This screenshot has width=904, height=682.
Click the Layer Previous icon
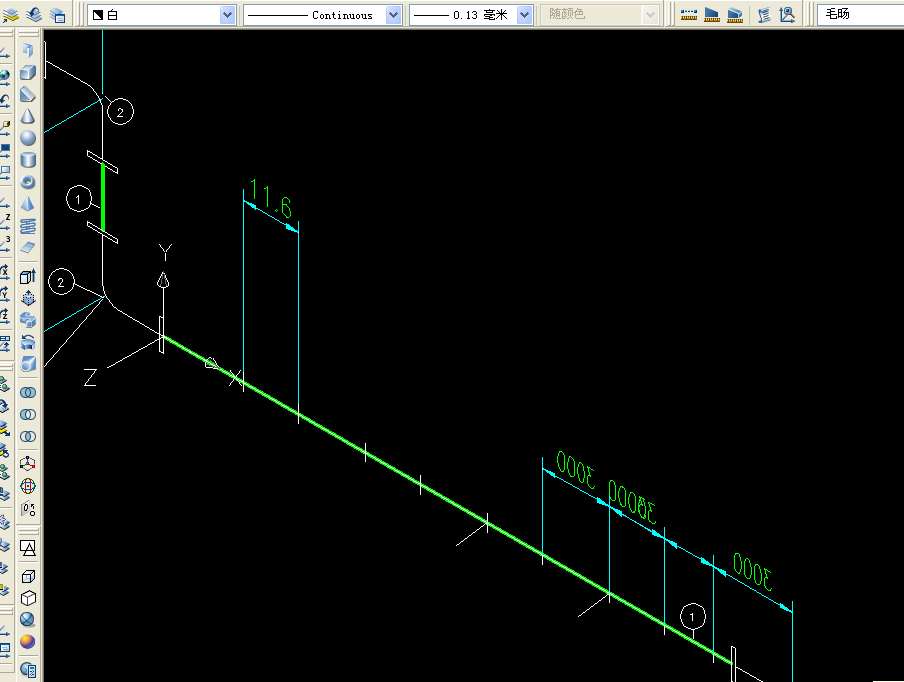[x=34, y=14]
